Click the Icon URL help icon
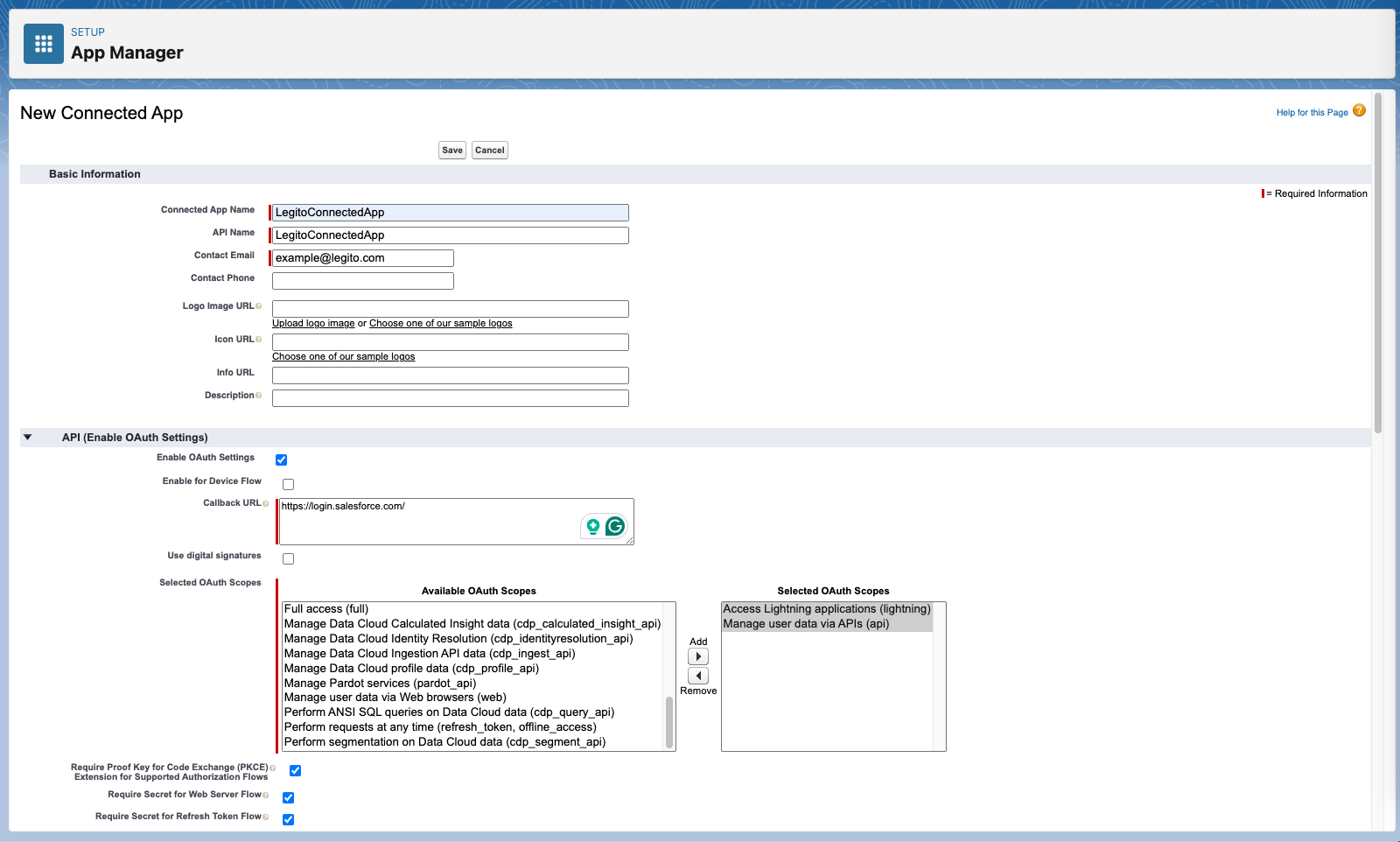The height and width of the screenshot is (842, 1400). coord(258,340)
